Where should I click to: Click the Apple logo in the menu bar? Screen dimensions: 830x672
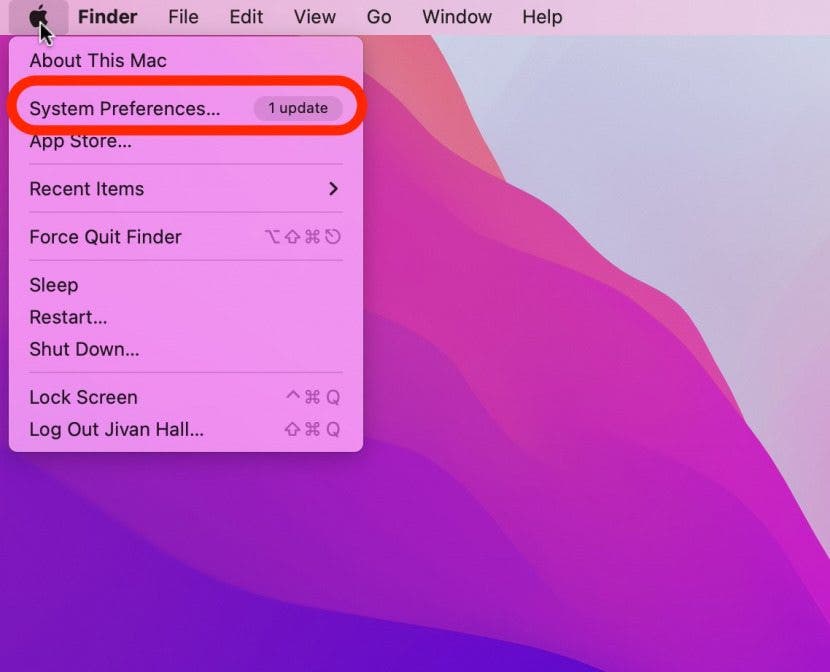[x=38, y=17]
